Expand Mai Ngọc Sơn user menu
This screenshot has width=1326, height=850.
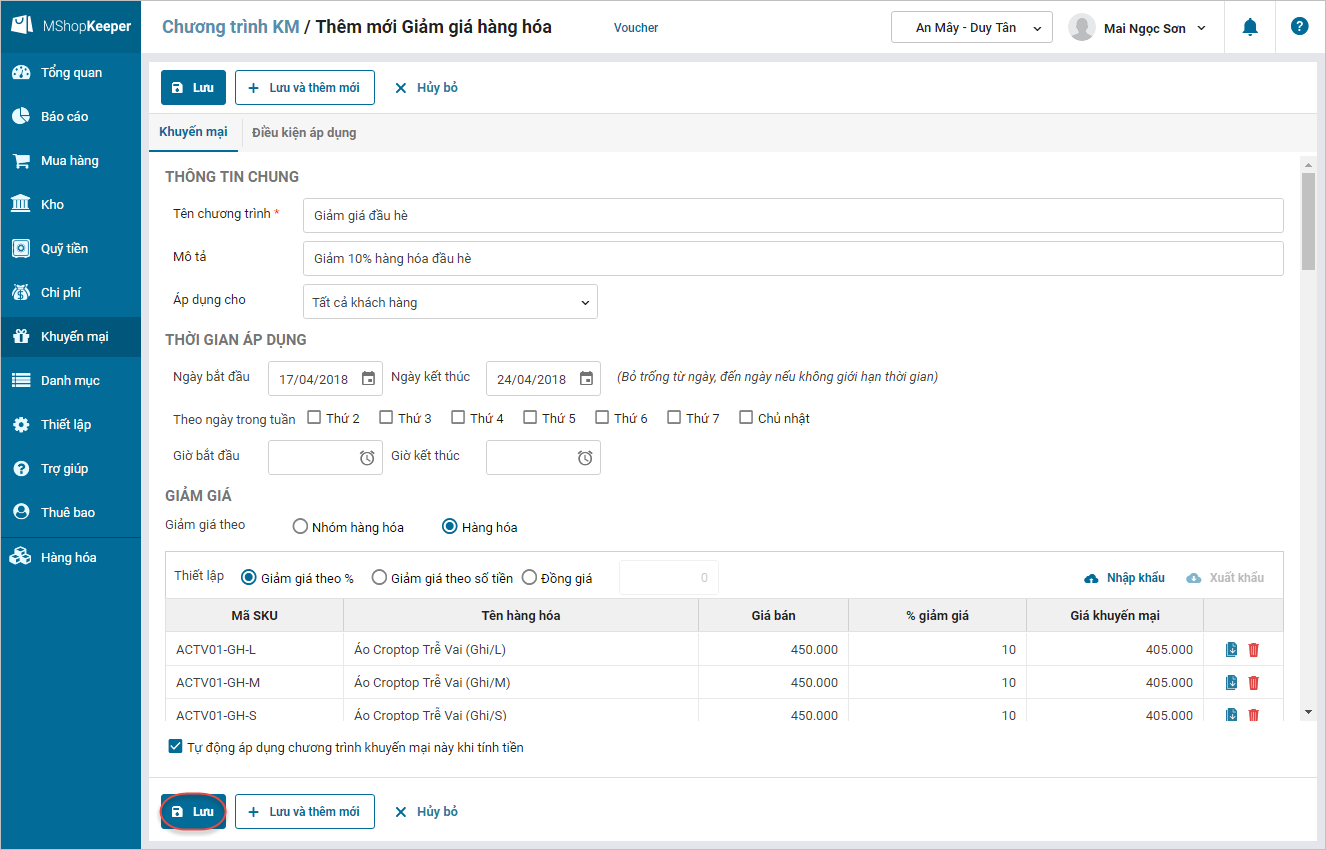click(x=1138, y=28)
